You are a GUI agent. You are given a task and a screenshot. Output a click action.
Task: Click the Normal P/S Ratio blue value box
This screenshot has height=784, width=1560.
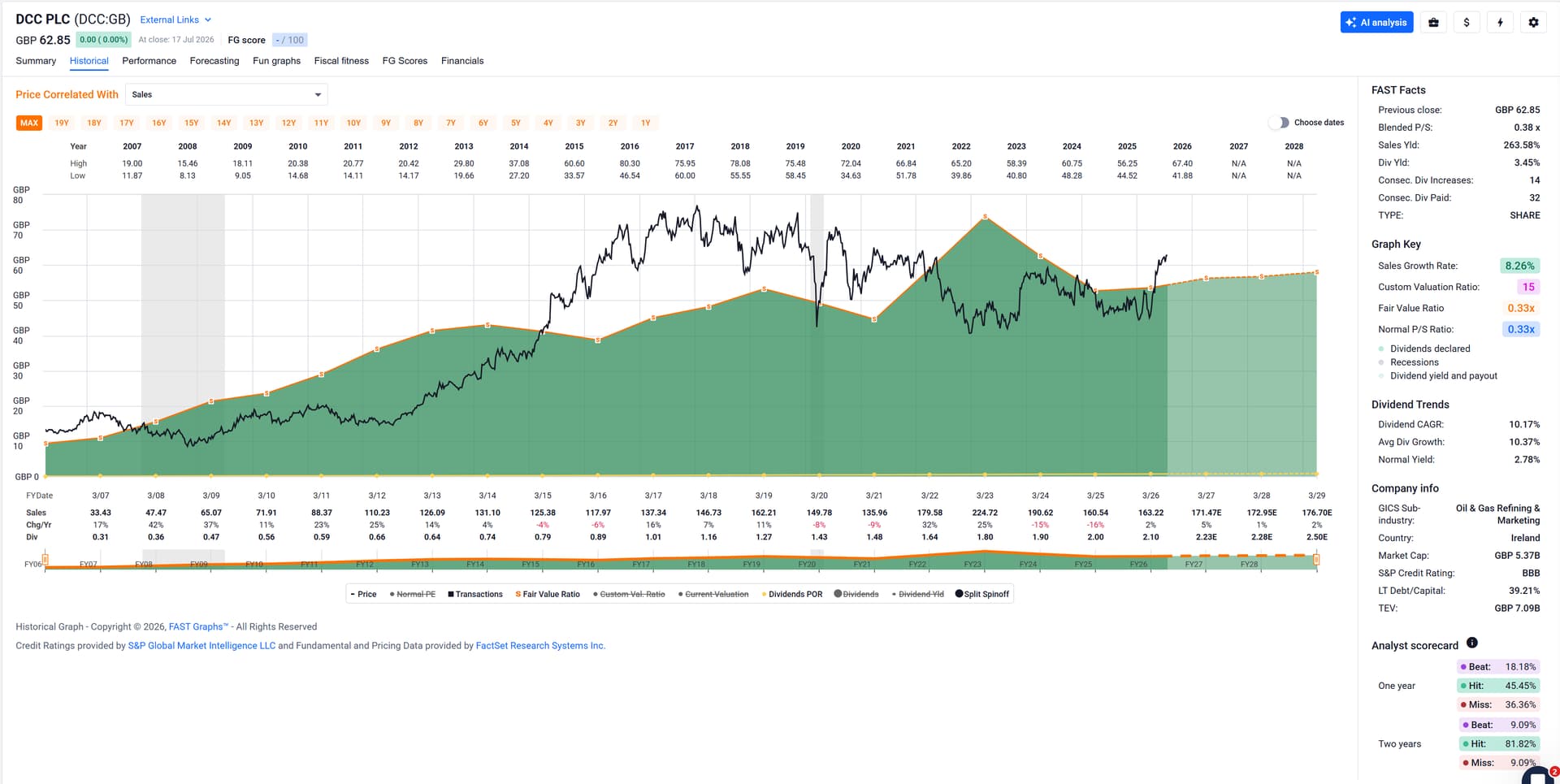click(1521, 329)
